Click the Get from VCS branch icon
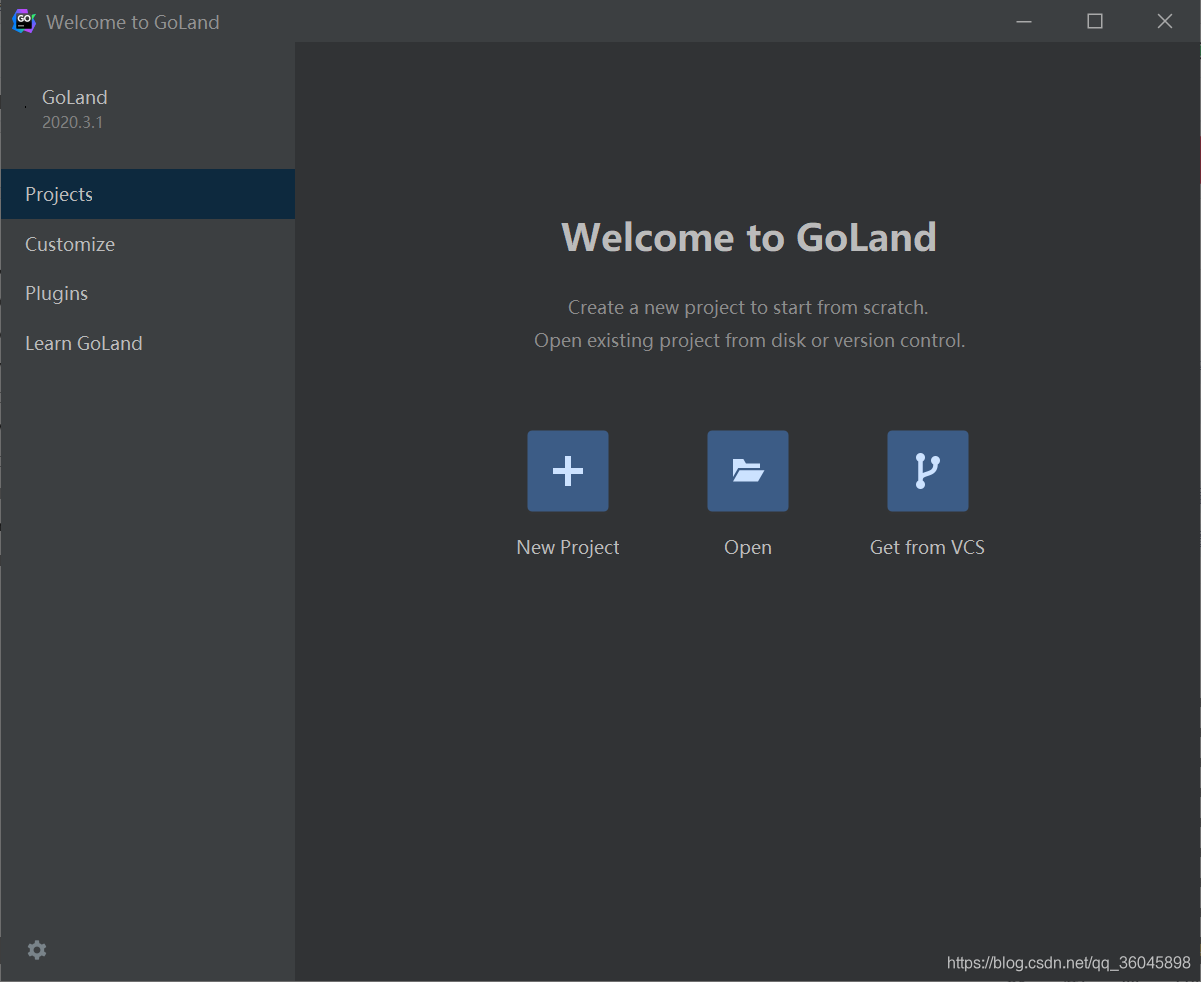Screen dimensions: 1201x982 coord(928,471)
